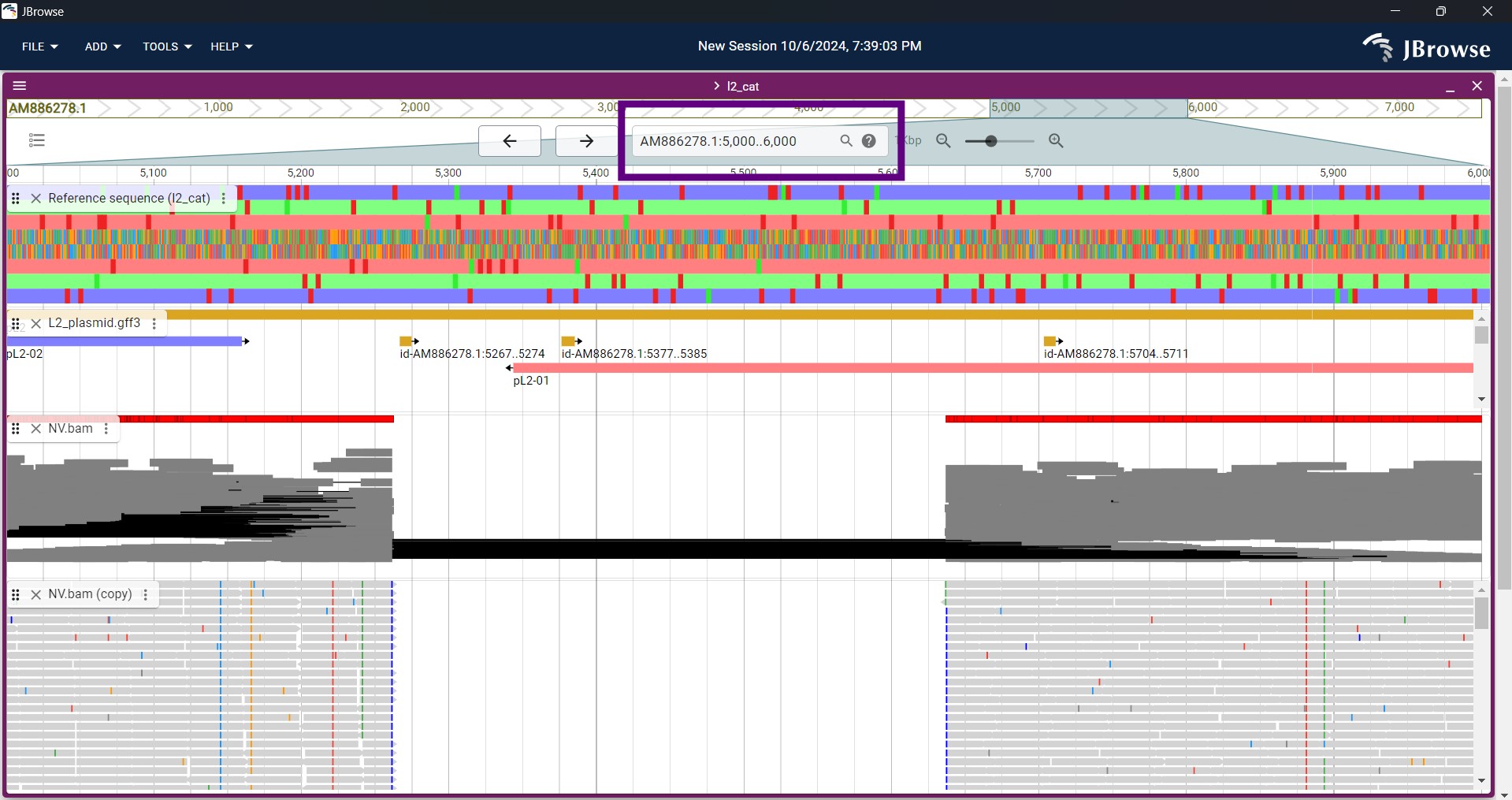
Task: Open the ADD dropdown menu
Action: pyautogui.click(x=102, y=47)
